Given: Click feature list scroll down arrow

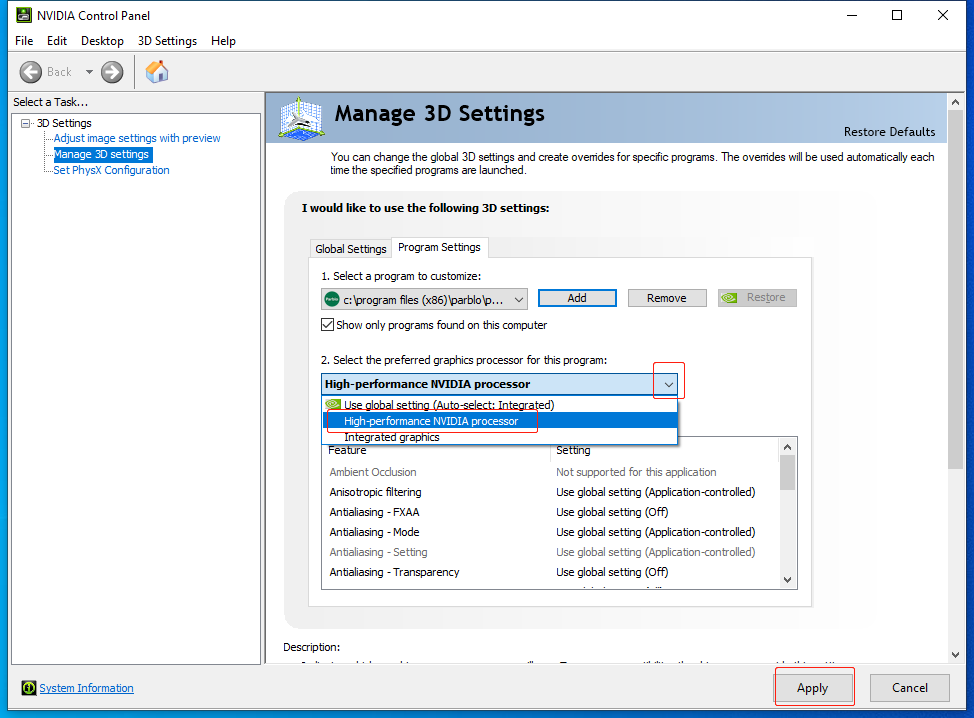Looking at the screenshot, I should (787, 580).
